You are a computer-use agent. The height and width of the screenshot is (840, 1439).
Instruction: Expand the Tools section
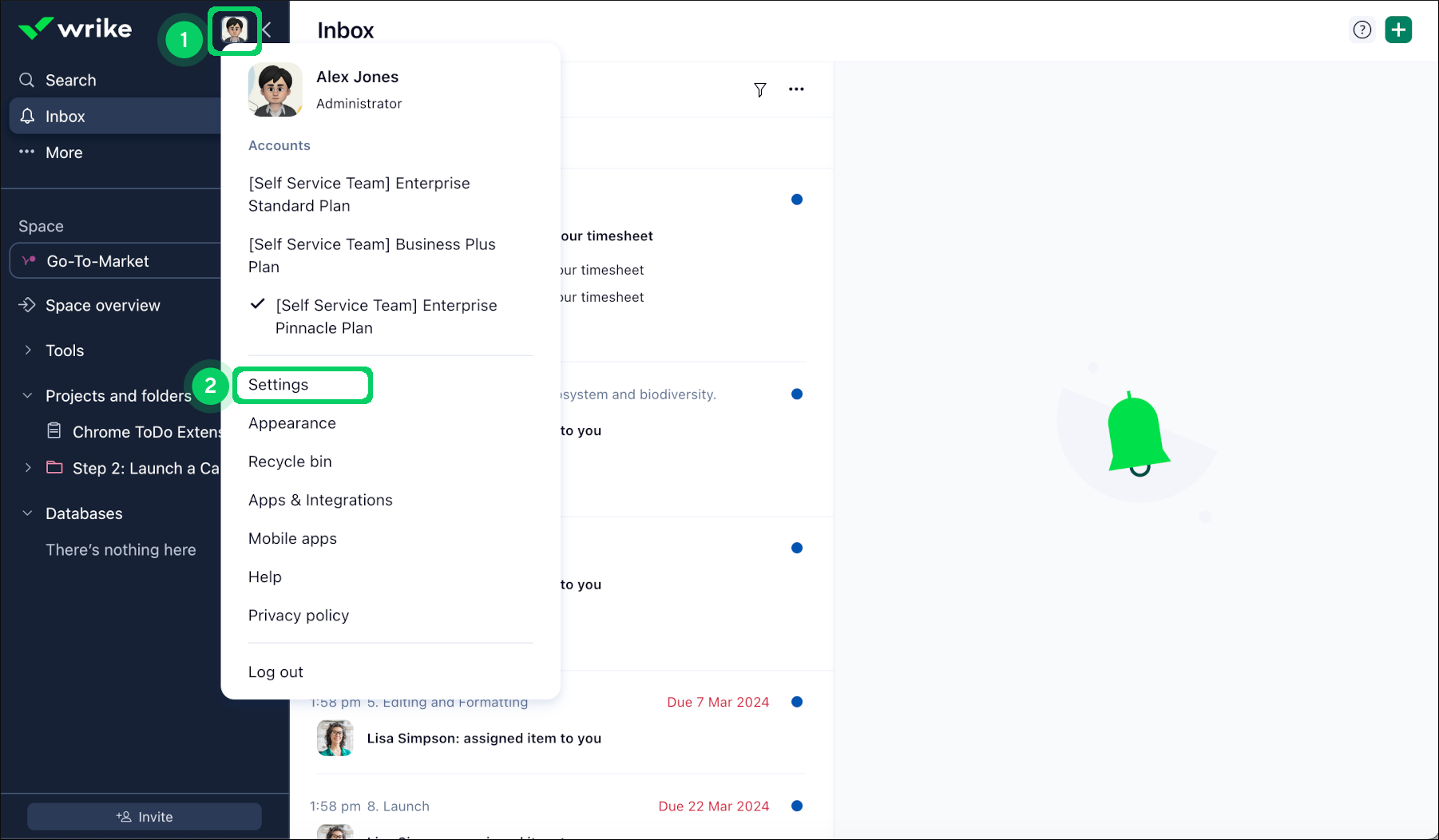pos(28,351)
